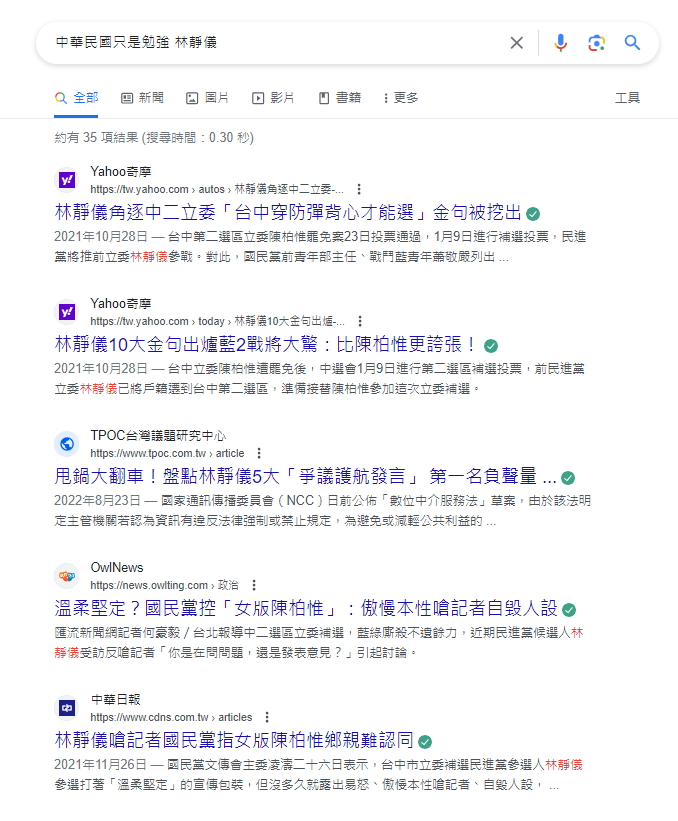Image resolution: width=678 pixels, height=821 pixels.
Task: Click the TPOC台灣議題研究中心 site name
Action: tap(158, 436)
